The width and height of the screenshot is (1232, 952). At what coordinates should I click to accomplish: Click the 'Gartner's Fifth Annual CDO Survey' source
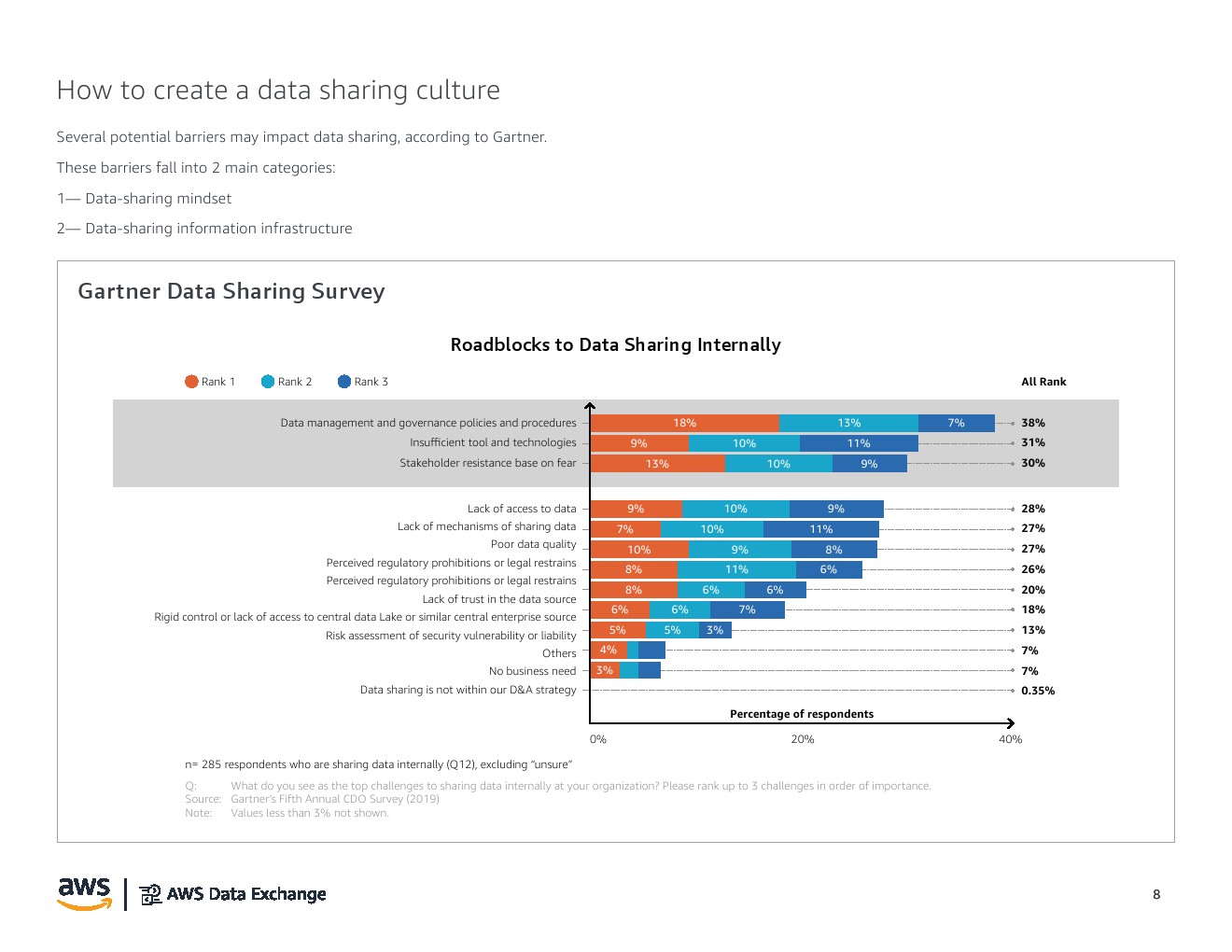click(334, 799)
